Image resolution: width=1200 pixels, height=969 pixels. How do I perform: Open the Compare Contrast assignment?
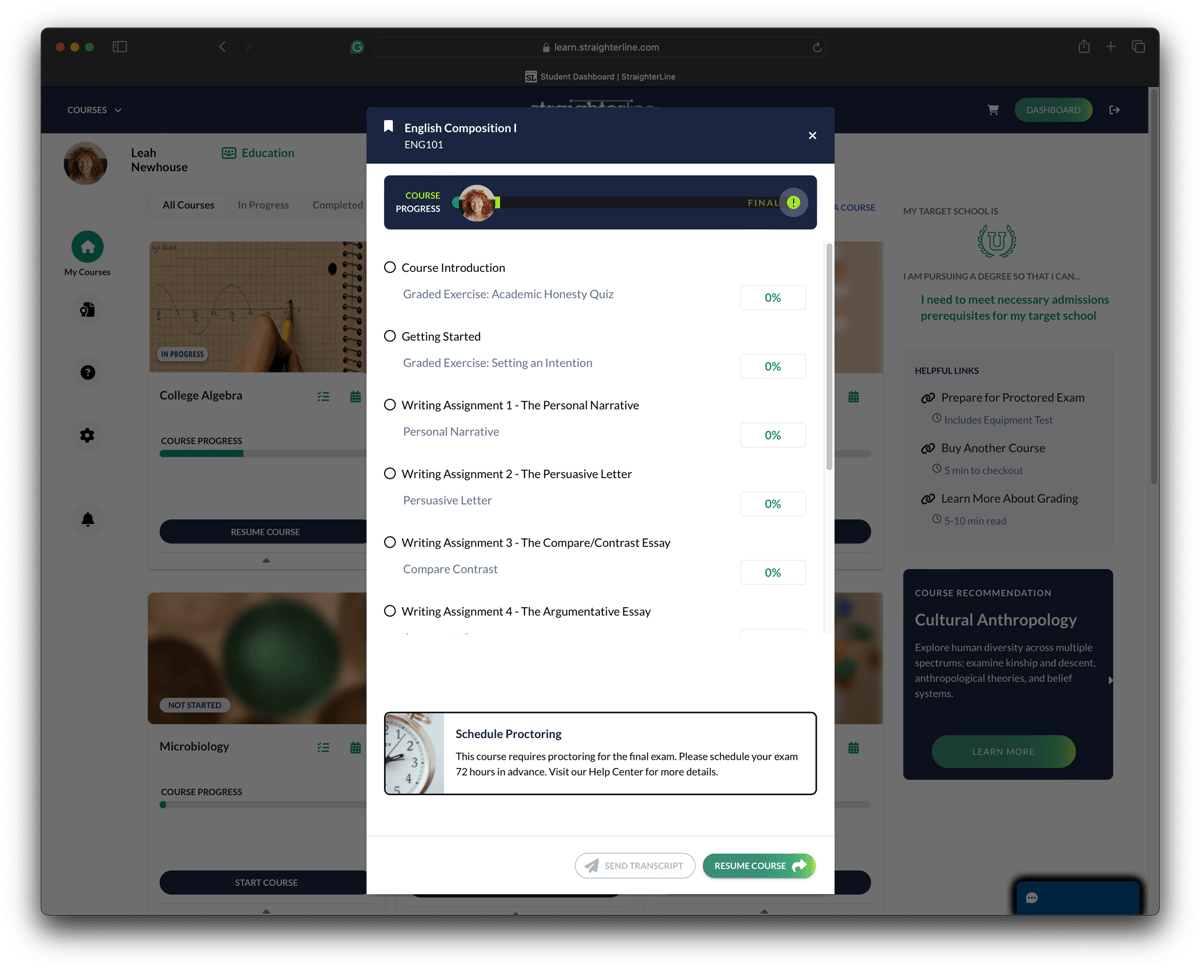[450, 569]
